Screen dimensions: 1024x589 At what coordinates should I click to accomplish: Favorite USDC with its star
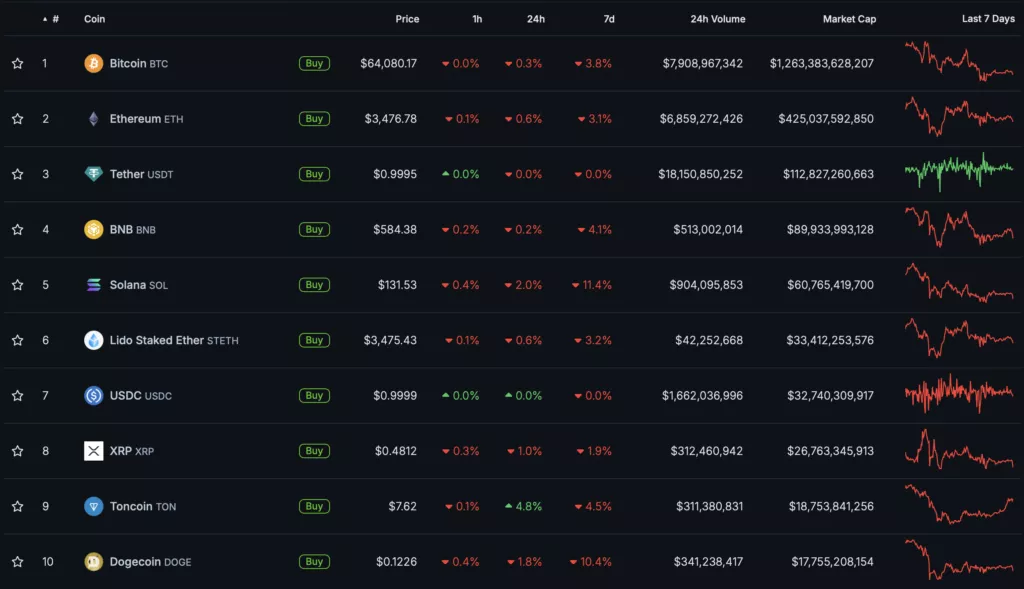pyautogui.click(x=18, y=396)
